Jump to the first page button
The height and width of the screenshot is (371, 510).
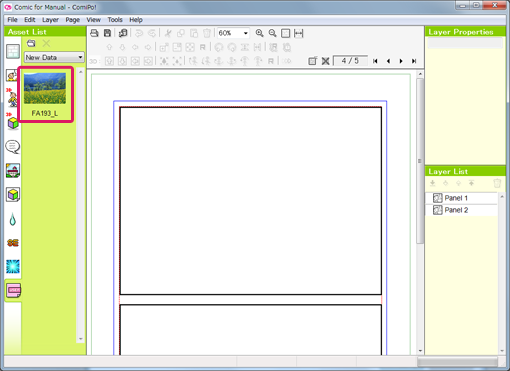point(375,61)
